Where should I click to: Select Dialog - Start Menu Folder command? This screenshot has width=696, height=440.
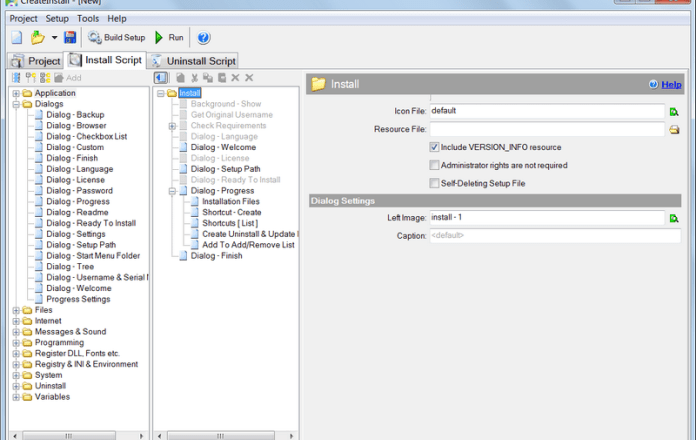click(93, 256)
